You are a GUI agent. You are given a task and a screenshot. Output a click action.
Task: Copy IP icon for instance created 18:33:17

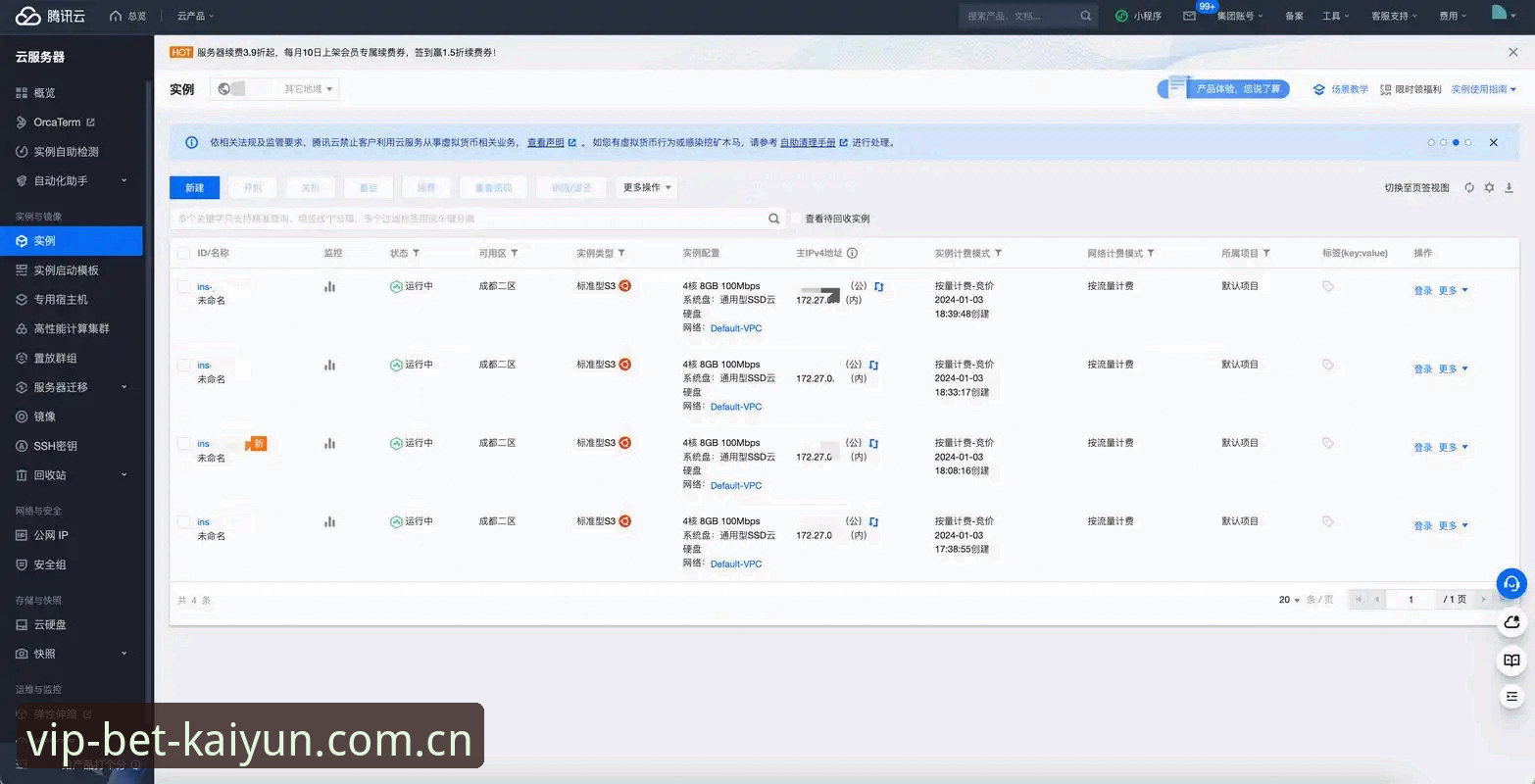(874, 365)
